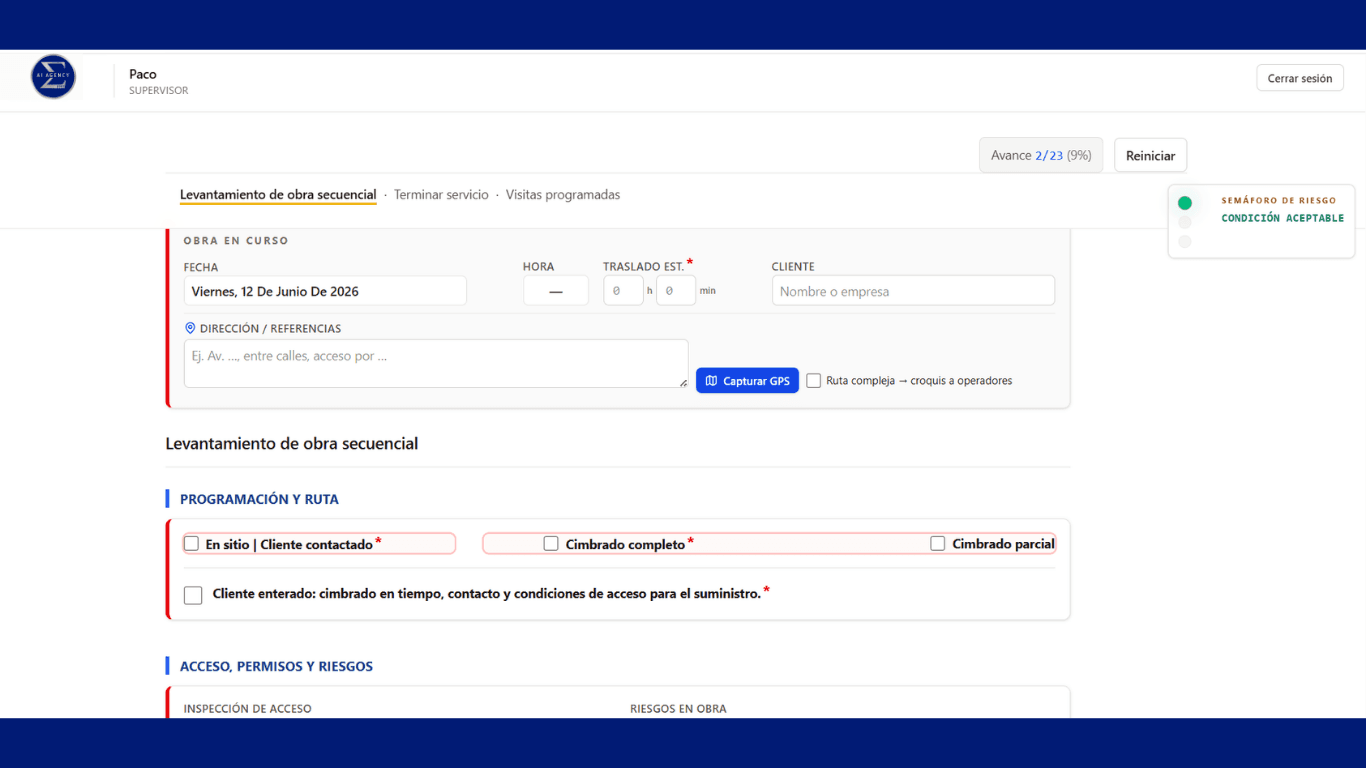Tick the Cimbrado completo checkbox
This screenshot has height=768, width=1366.
551,544
